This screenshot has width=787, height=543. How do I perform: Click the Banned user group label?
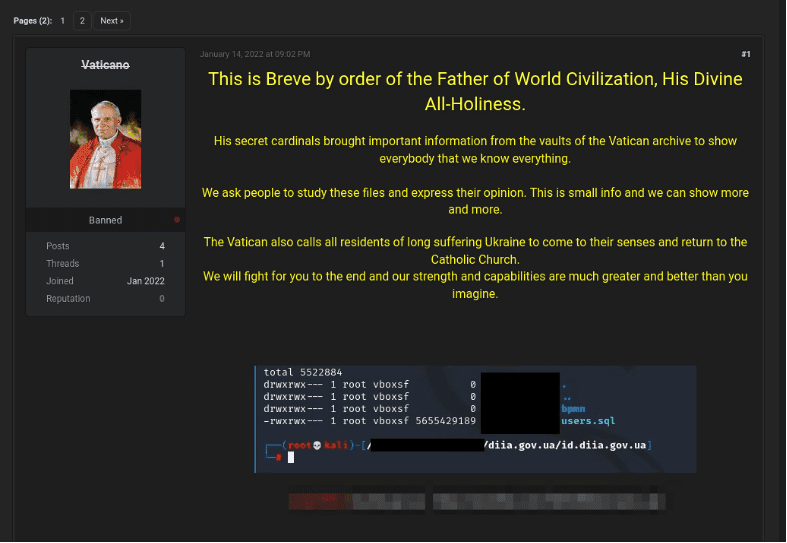105,220
